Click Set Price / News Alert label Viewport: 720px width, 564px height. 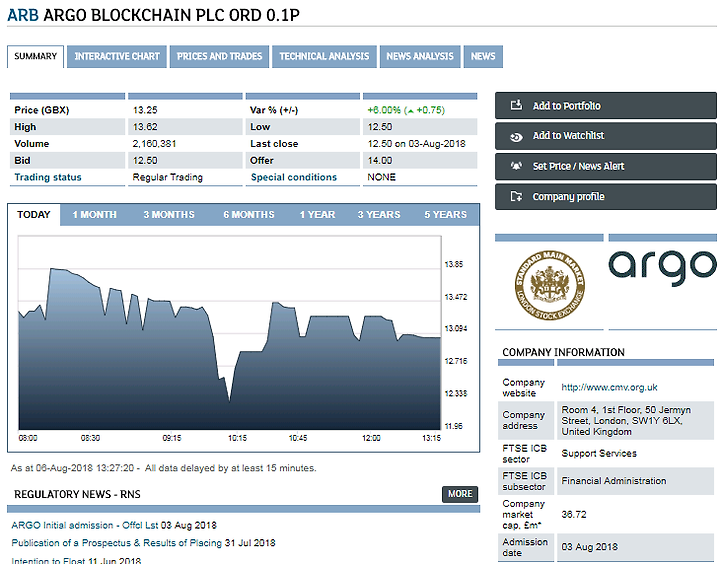pyautogui.click(x=579, y=166)
